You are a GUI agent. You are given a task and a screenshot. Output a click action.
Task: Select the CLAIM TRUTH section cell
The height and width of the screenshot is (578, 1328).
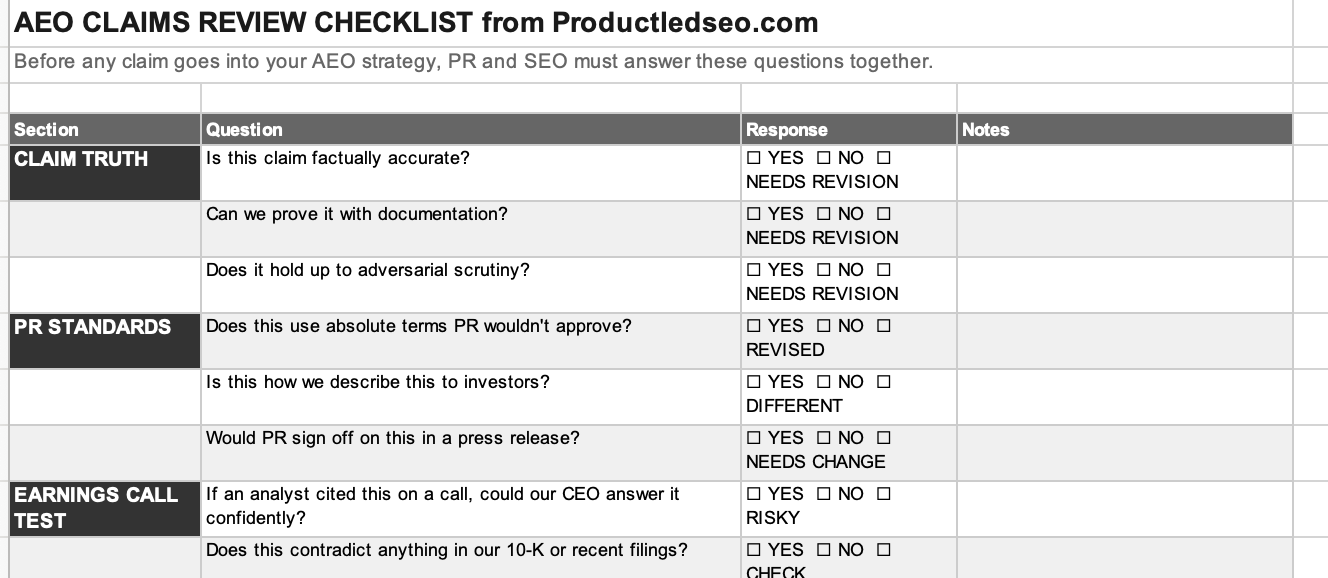[x=105, y=172]
